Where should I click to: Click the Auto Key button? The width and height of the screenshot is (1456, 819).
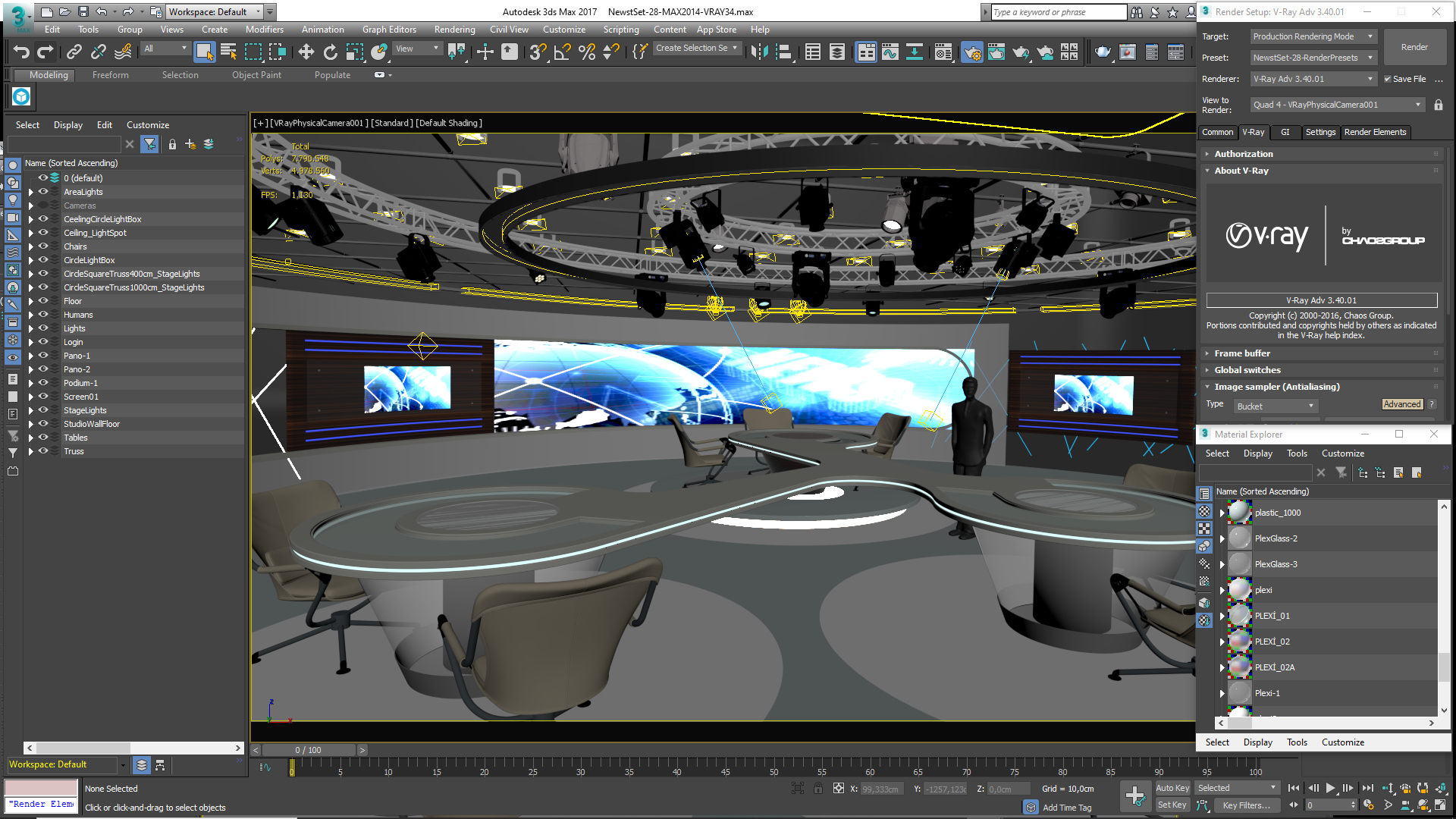click(x=1172, y=788)
